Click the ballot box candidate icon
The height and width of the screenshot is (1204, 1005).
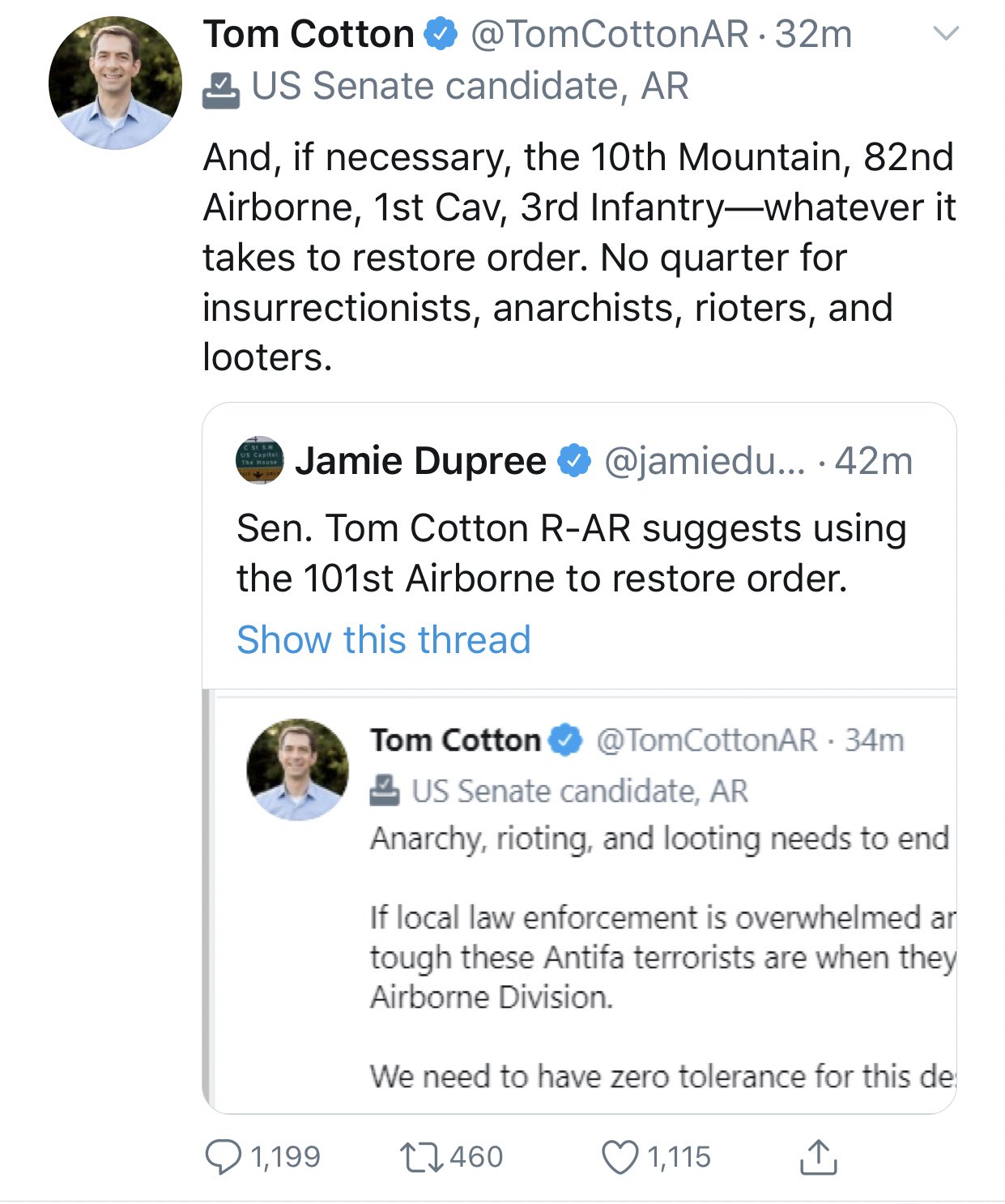click(x=220, y=89)
